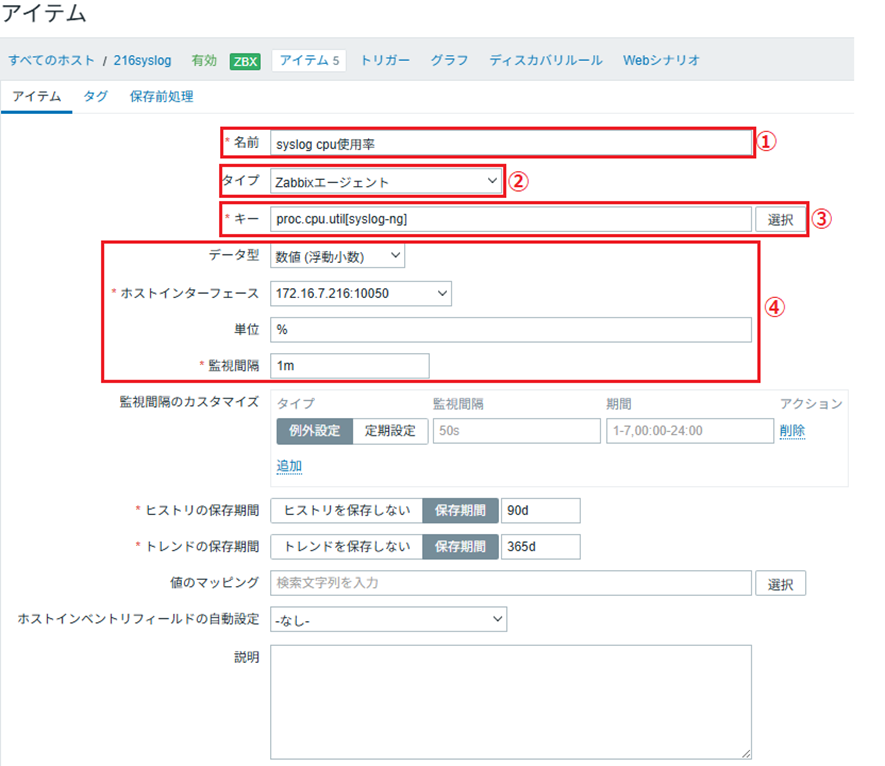Viewport: 885px width, 766px height.
Task: Click into the 説明 text area
Action: 510,702
